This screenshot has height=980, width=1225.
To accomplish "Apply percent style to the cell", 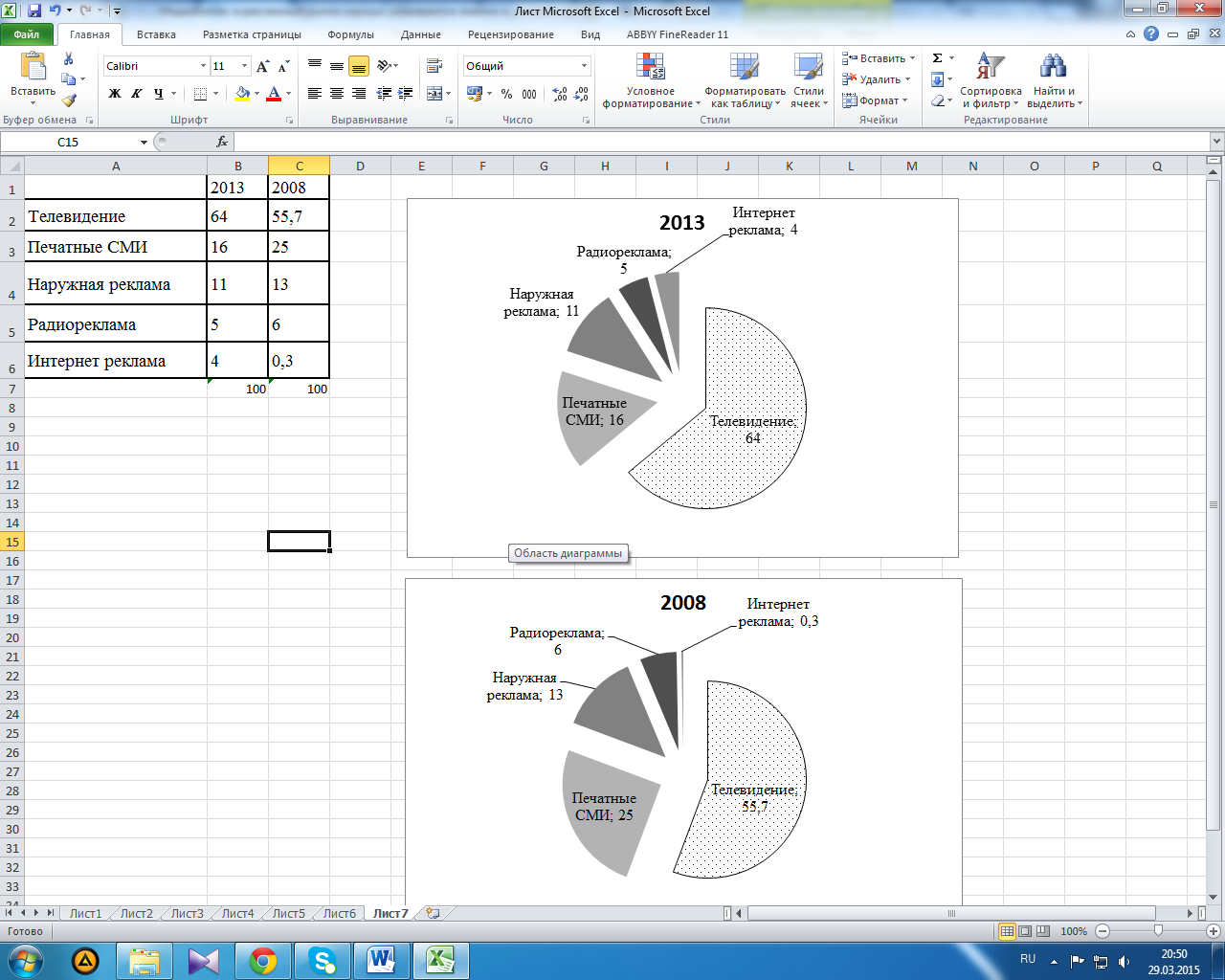I will pyautogui.click(x=506, y=94).
